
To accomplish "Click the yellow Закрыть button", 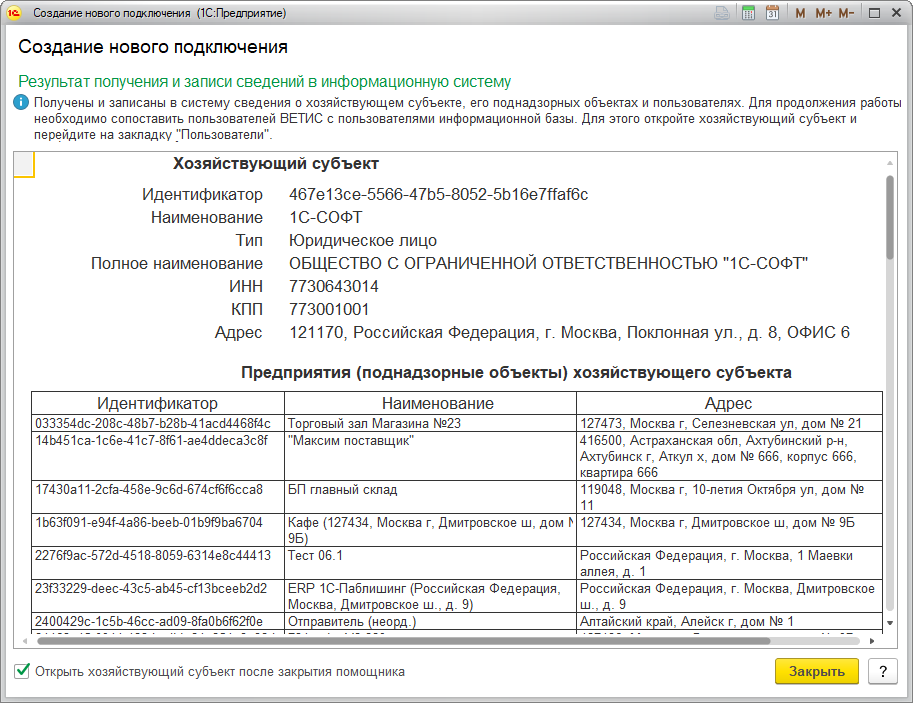I will [817, 672].
